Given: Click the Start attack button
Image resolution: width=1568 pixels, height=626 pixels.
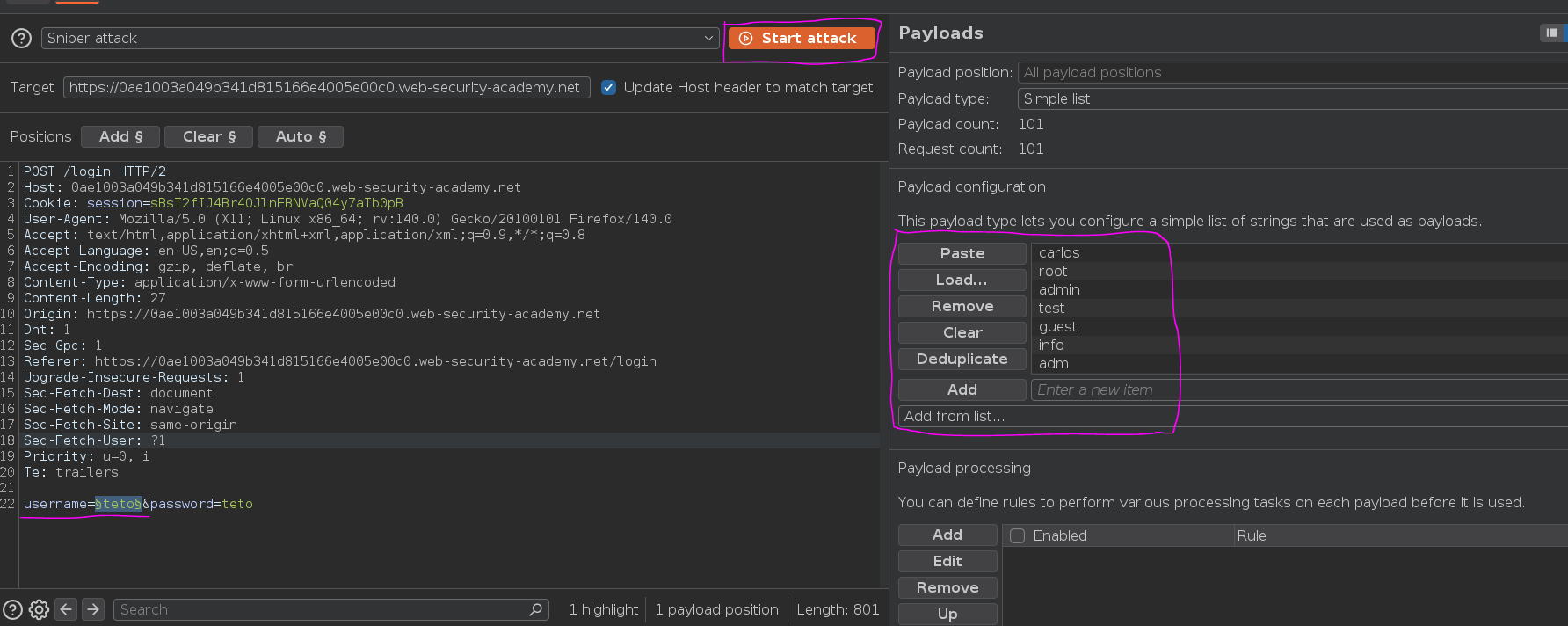Looking at the screenshot, I should point(802,38).
